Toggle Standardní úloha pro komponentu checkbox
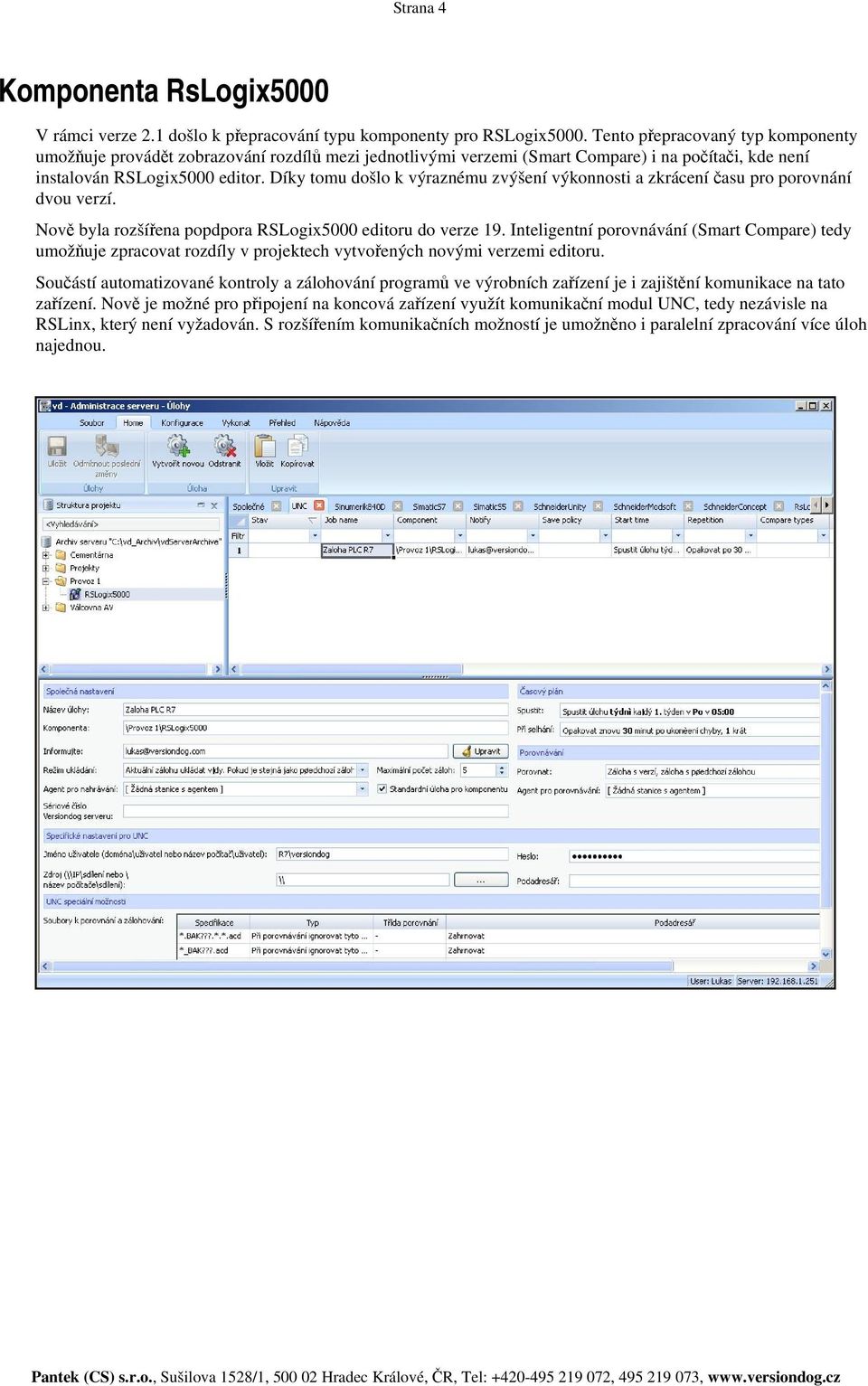This screenshot has height=1386, width=868. [382, 788]
